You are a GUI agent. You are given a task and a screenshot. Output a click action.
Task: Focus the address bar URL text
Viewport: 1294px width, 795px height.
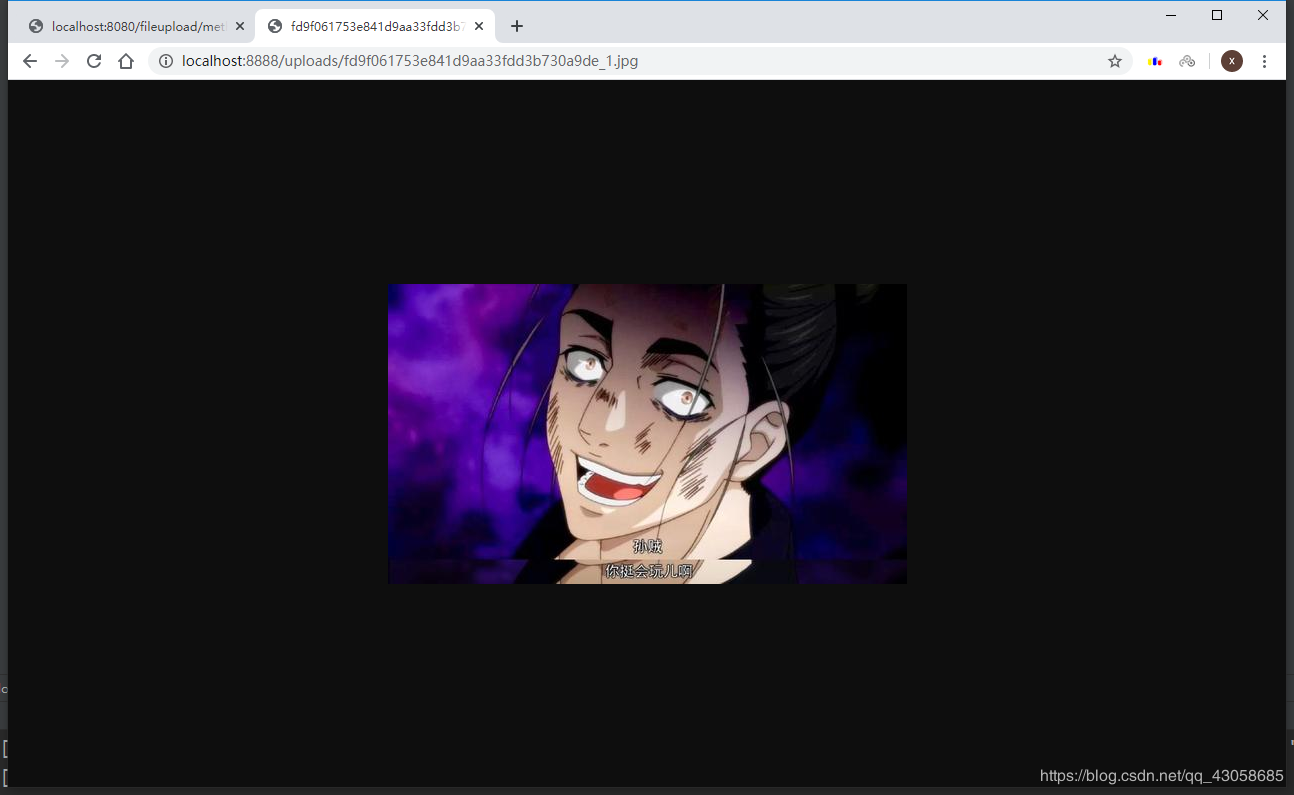tap(410, 61)
